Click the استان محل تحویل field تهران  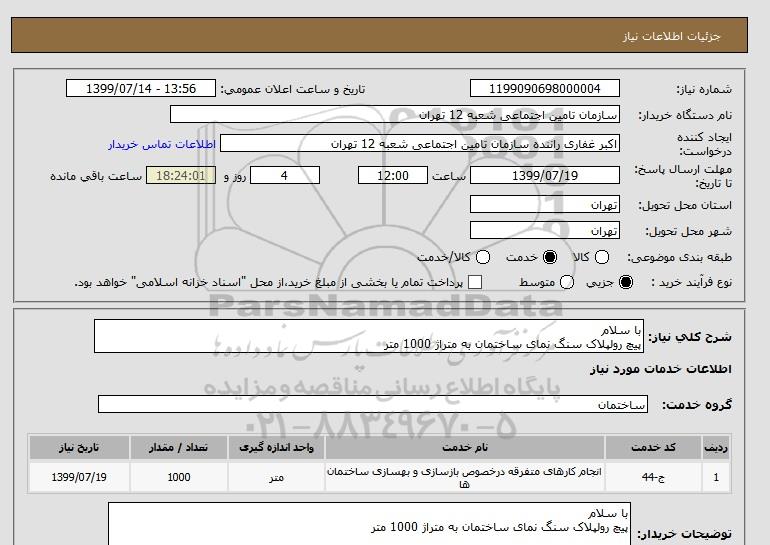coord(545,204)
